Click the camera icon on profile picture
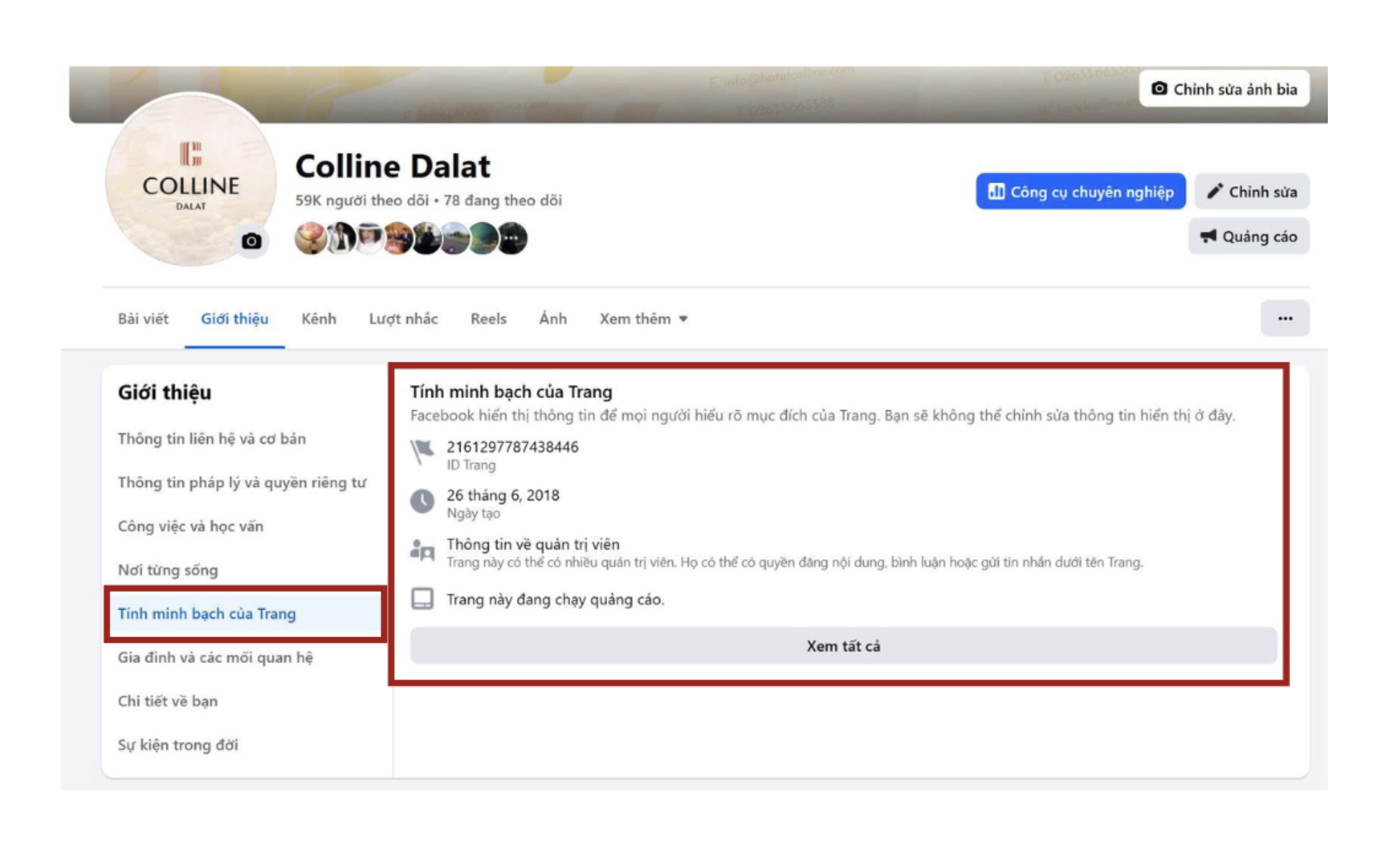This screenshot has width=1400, height=865. [252, 241]
